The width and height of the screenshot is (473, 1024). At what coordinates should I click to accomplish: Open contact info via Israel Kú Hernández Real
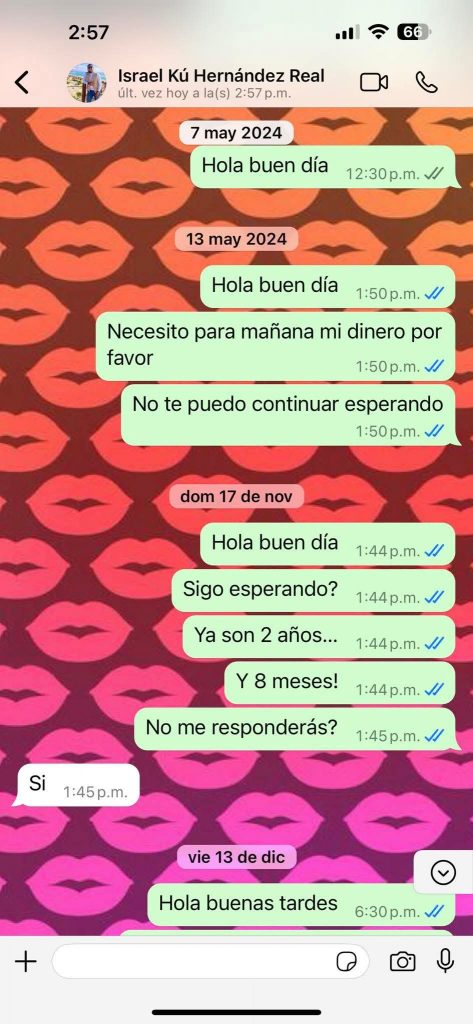pos(221,75)
